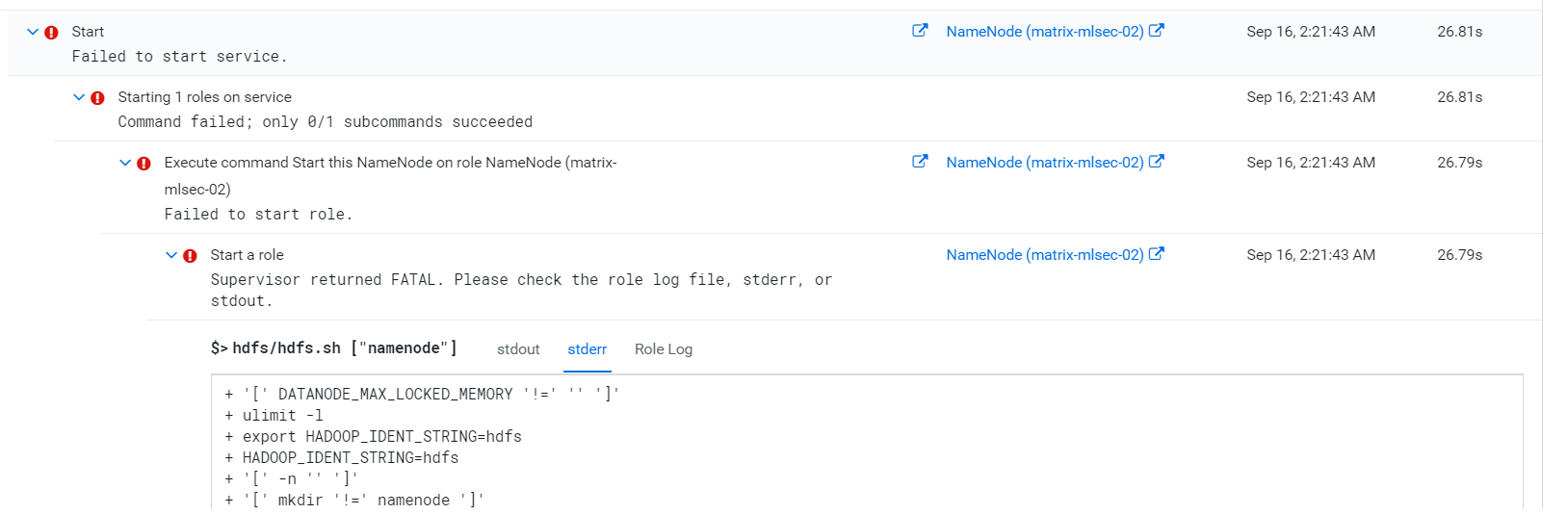Click external link icon after NameNode in Start a role row
The height and width of the screenshot is (514, 1568).
[x=1157, y=254]
